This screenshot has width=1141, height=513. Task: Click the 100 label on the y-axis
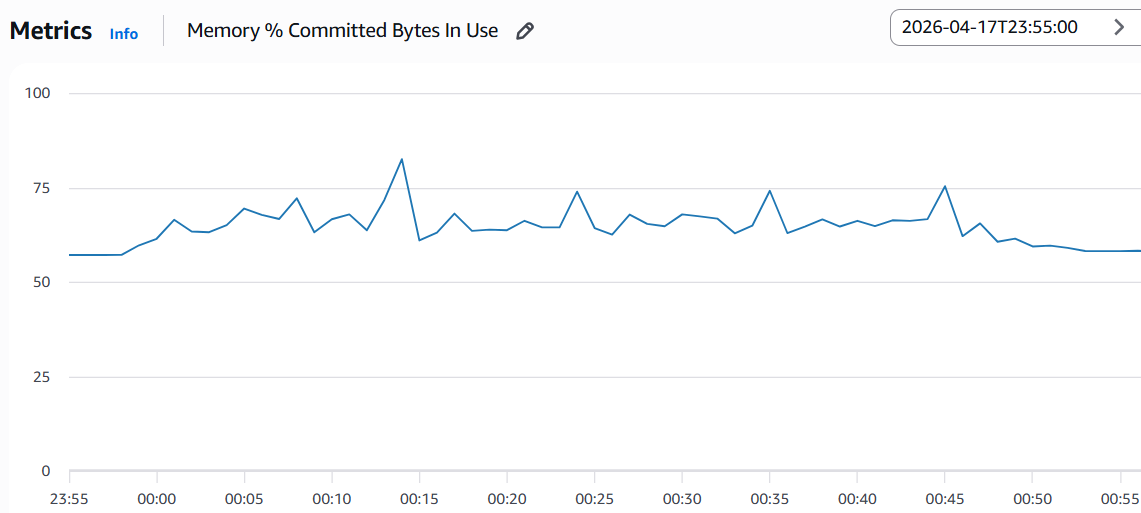(x=38, y=94)
